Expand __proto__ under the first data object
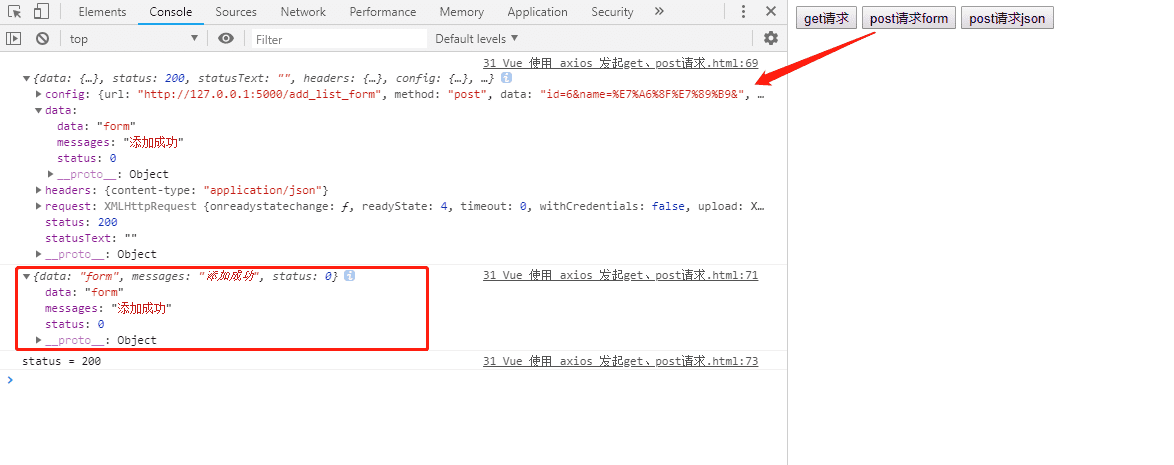Image resolution: width=1174 pixels, height=465 pixels. [x=51, y=174]
